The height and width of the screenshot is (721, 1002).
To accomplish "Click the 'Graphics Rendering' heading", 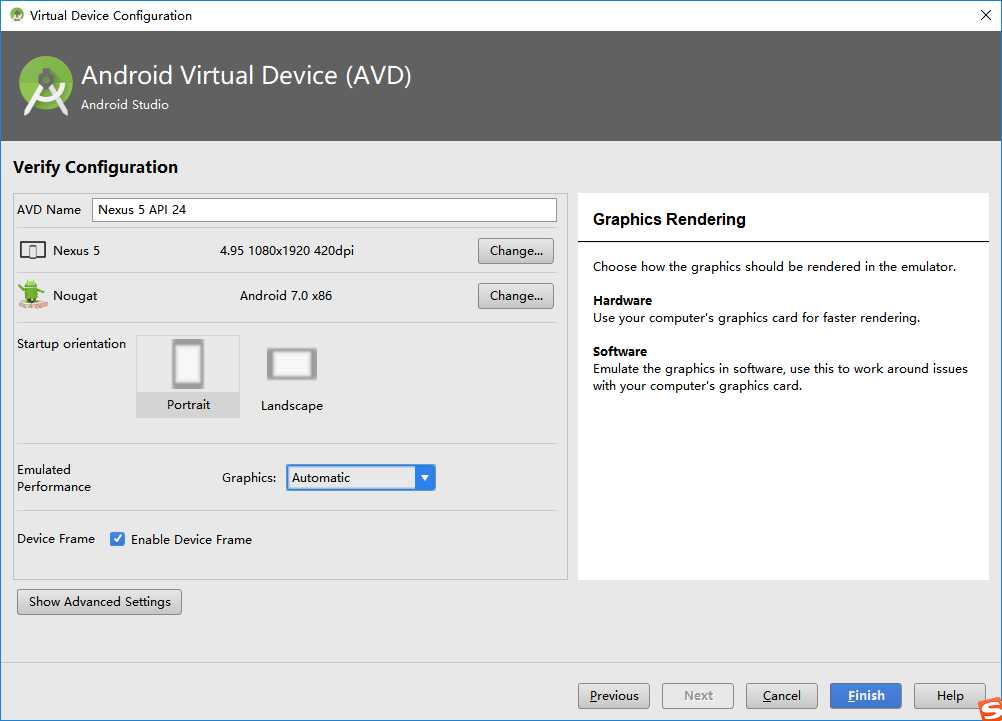I will pyautogui.click(x=669, y=219).
